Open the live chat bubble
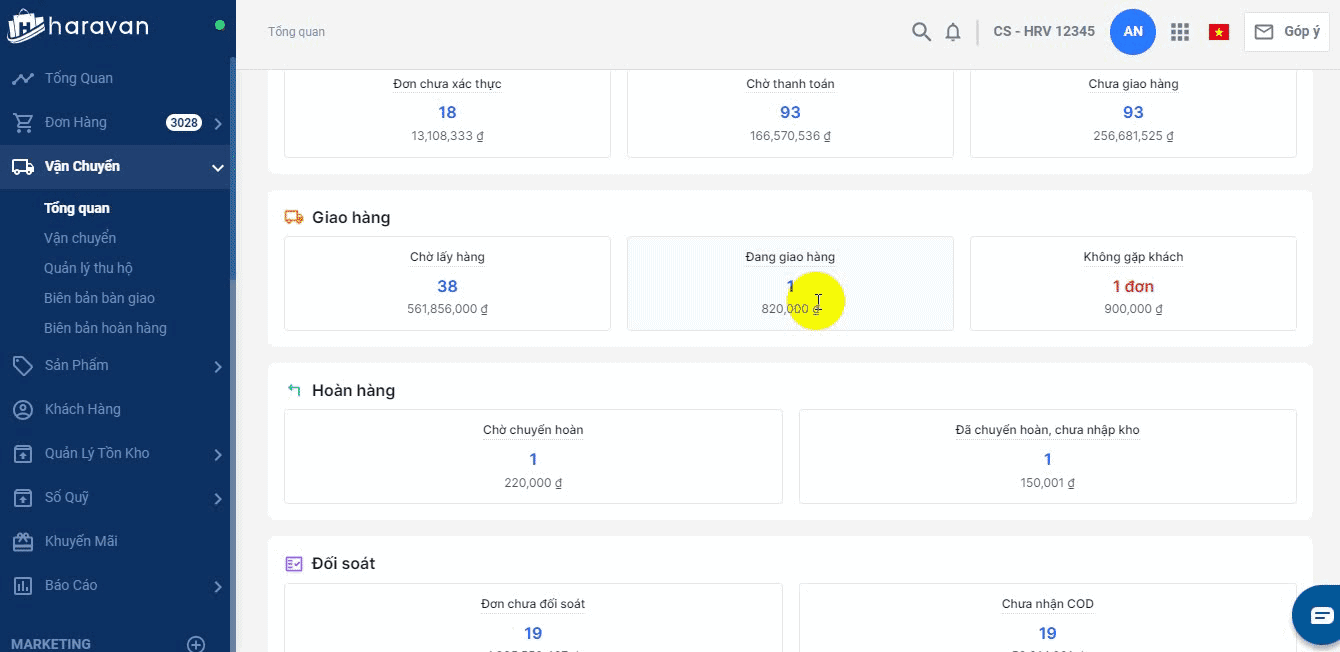The height and width of the screenshot is (652, 1340). 1320,615
